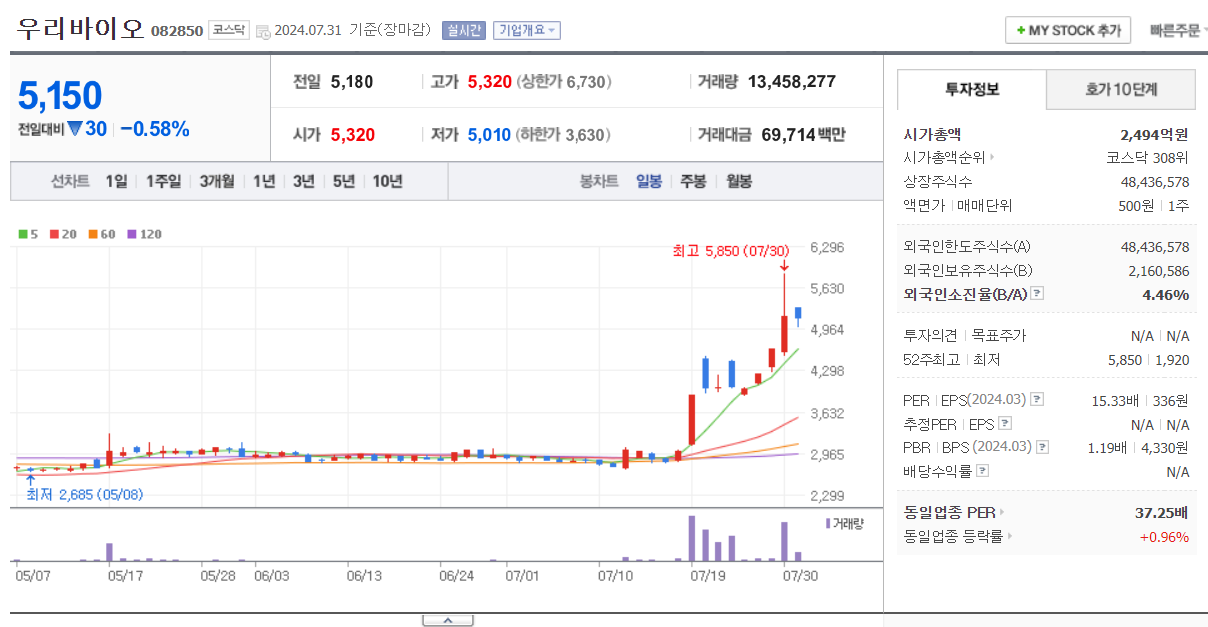Click the arrow next to 동일업종 PER
1208x627 pixels.
pos(1002,512)
